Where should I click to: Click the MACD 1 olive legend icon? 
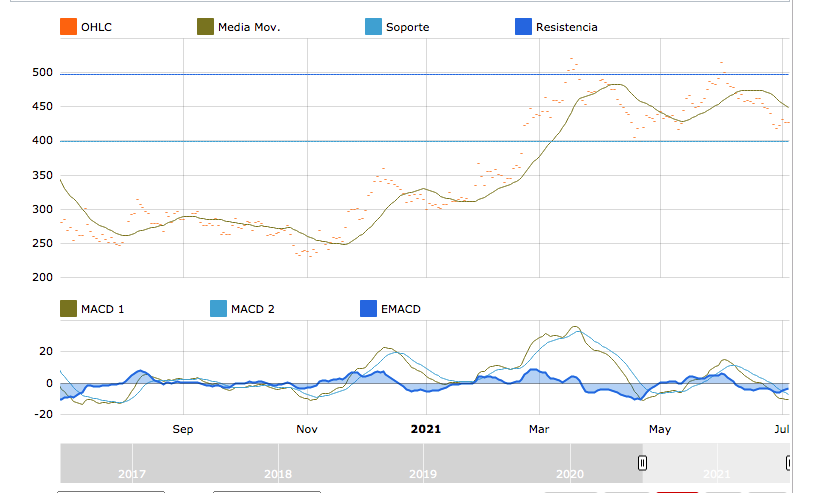coord(69,309)
